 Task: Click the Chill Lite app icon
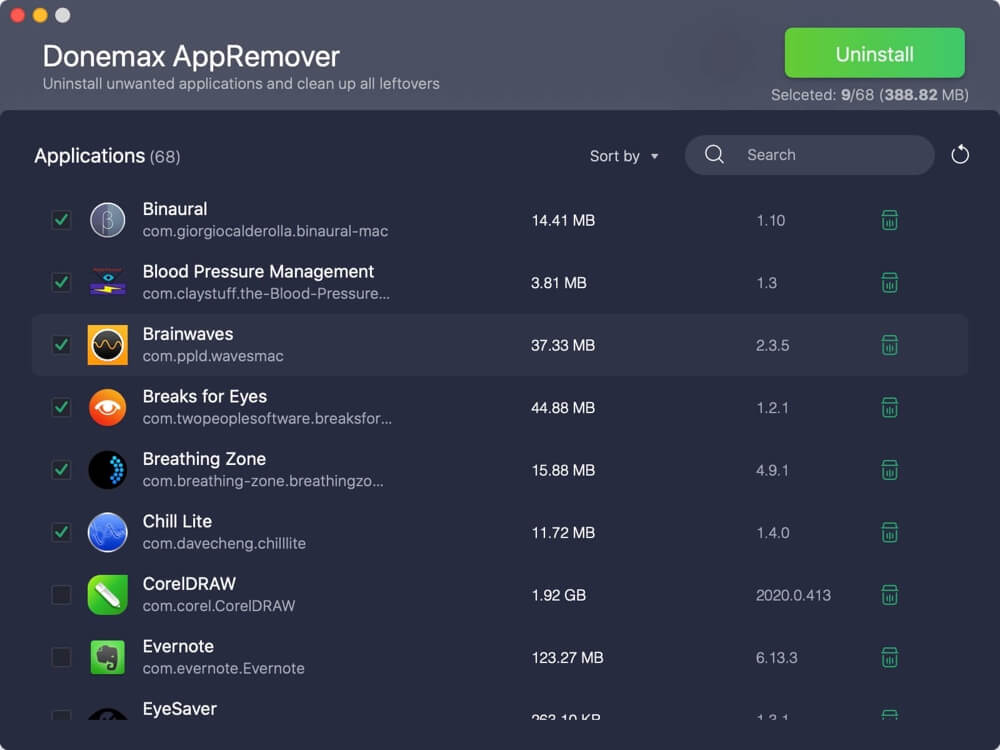coord(107,532)
